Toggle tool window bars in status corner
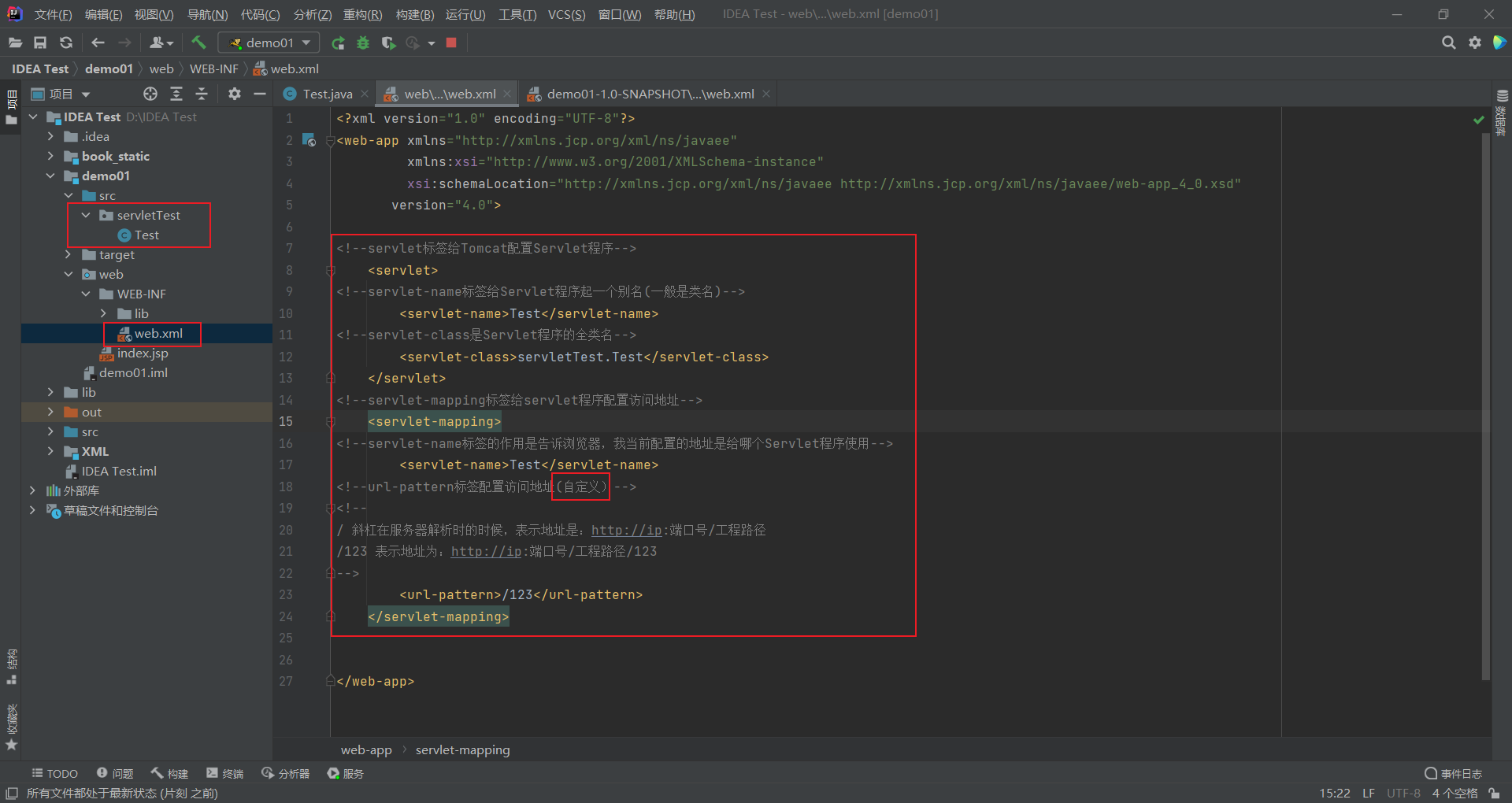This screenshot has width=1512, height=803. pos(12,794)
